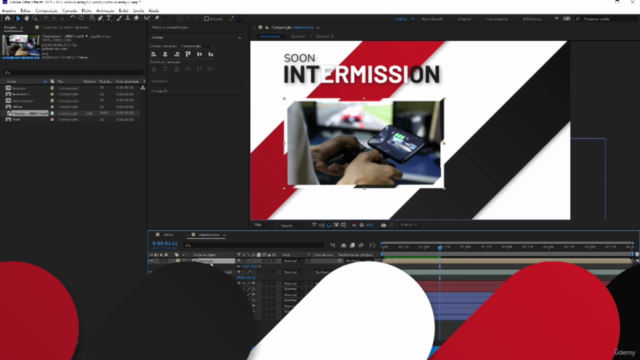The image size is (640, 360).
Task: Toggle the transparency grid in the viewer
Action: click(x=321, y=225)
